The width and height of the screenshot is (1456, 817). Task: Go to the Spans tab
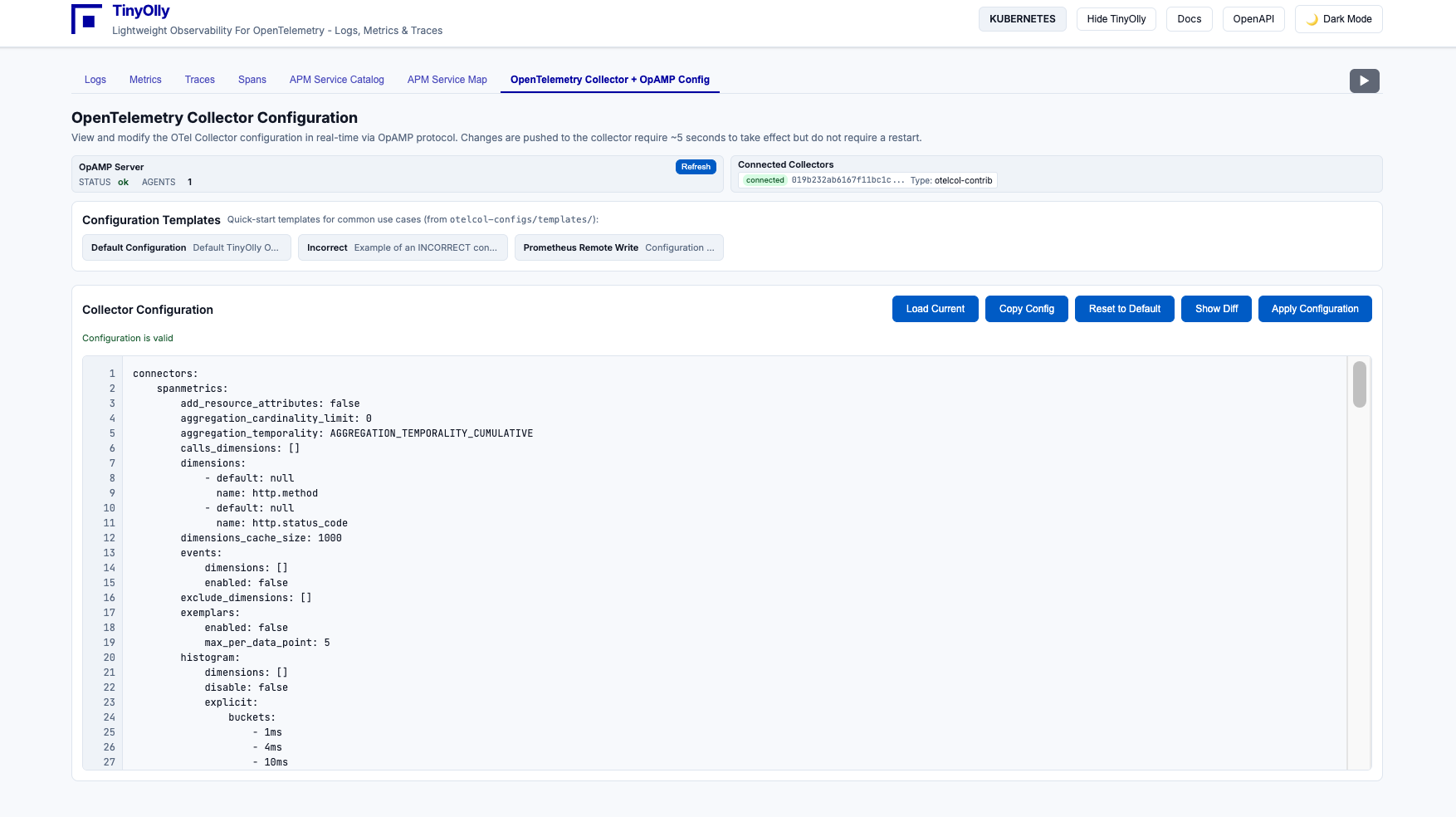tap(252, 80)
